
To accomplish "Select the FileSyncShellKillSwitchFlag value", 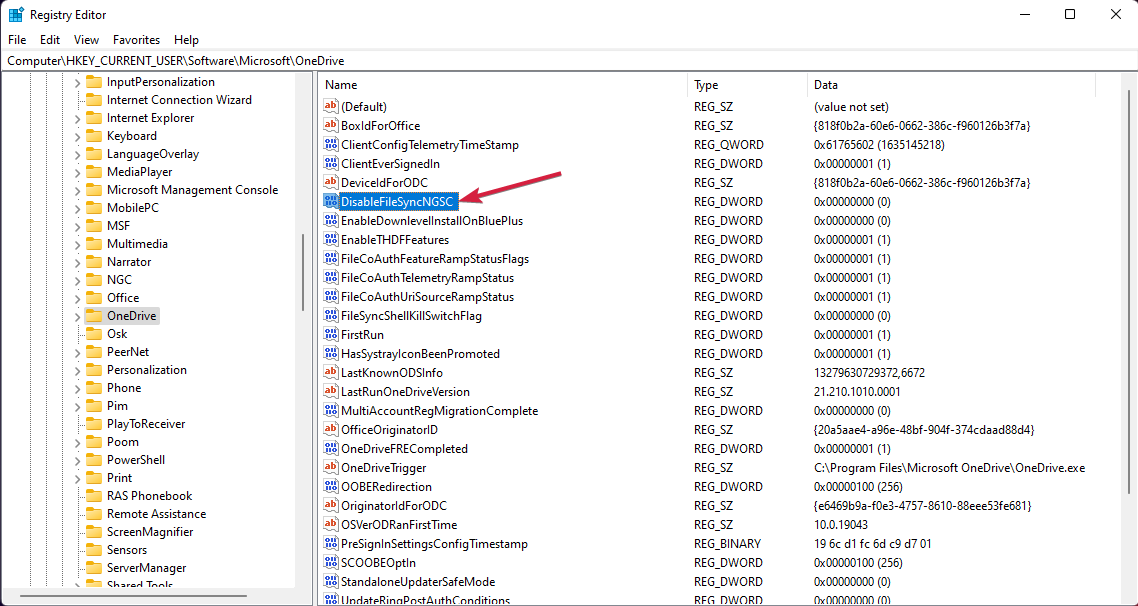I will pos(412,316).
